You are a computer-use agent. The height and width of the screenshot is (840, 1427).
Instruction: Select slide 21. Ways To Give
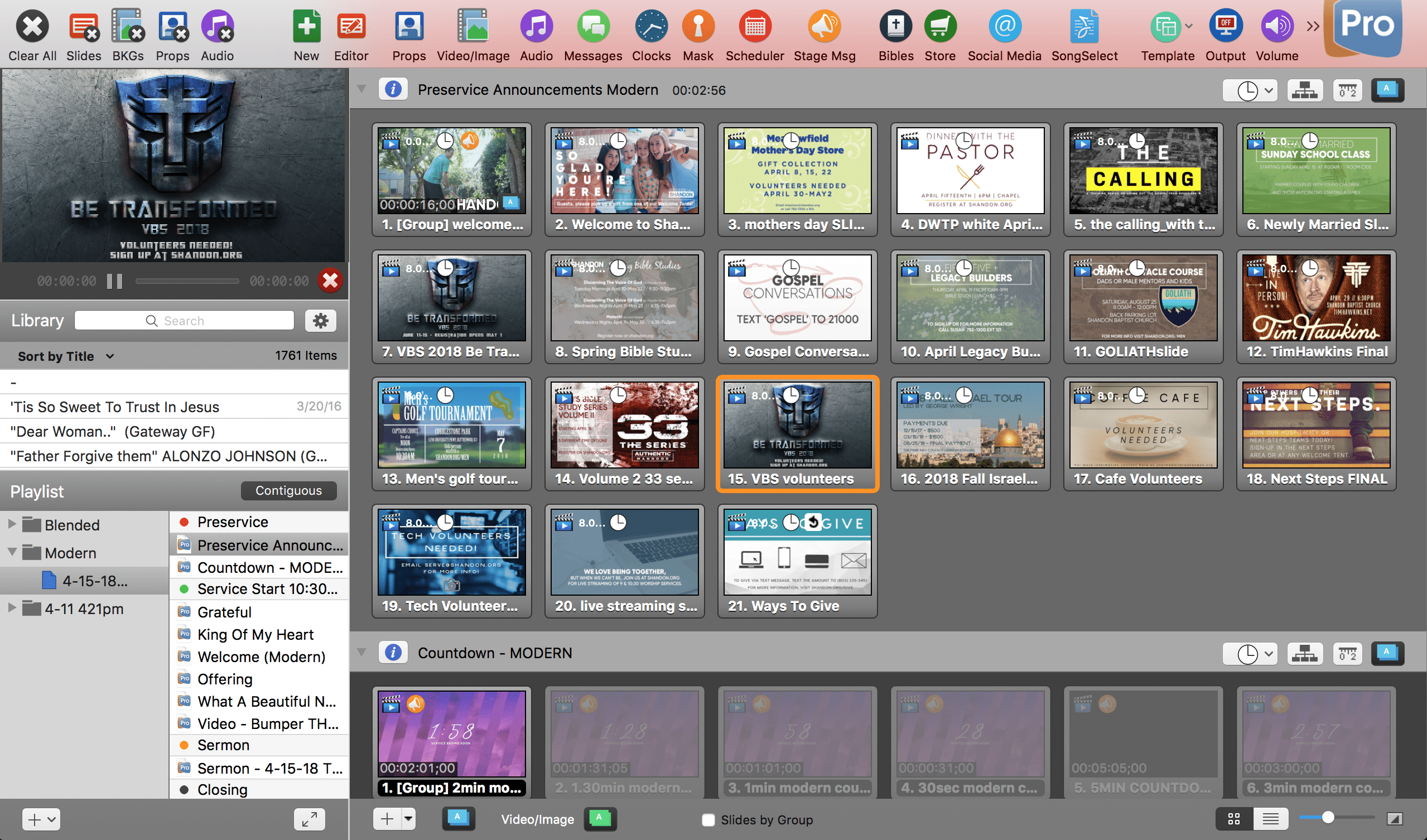point(797,561)
